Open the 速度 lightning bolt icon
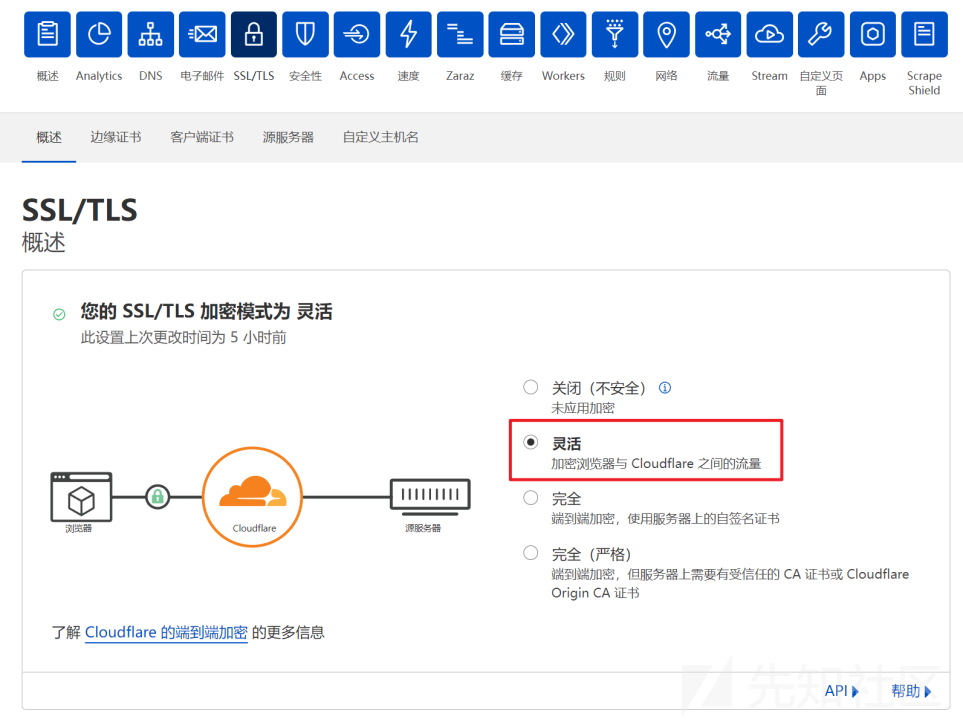 408,34
